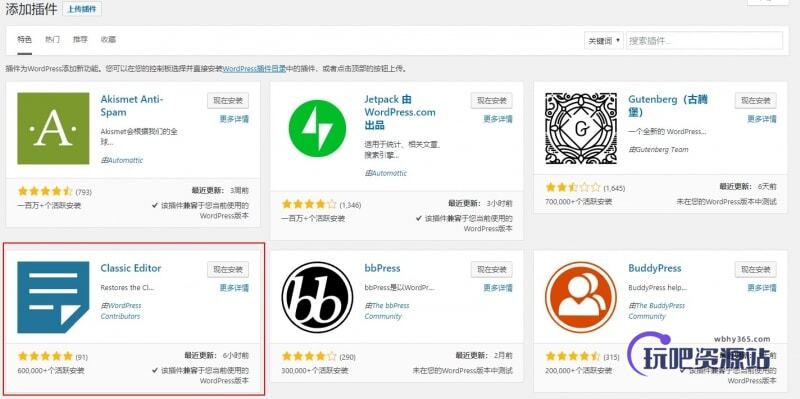
Task: Open 更多详情 for Jetpack
Action: pyautogui.click(x=498, y=119)
